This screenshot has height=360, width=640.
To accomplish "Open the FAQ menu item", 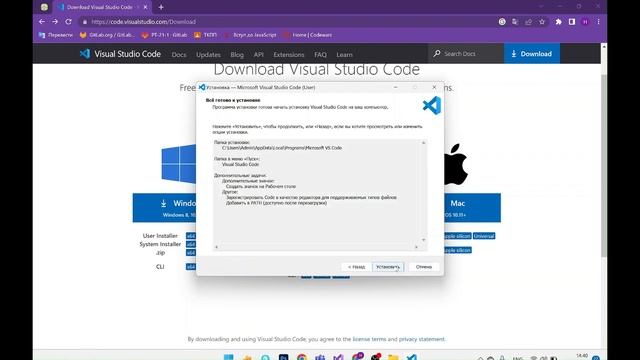I will (x=320, y=54).
